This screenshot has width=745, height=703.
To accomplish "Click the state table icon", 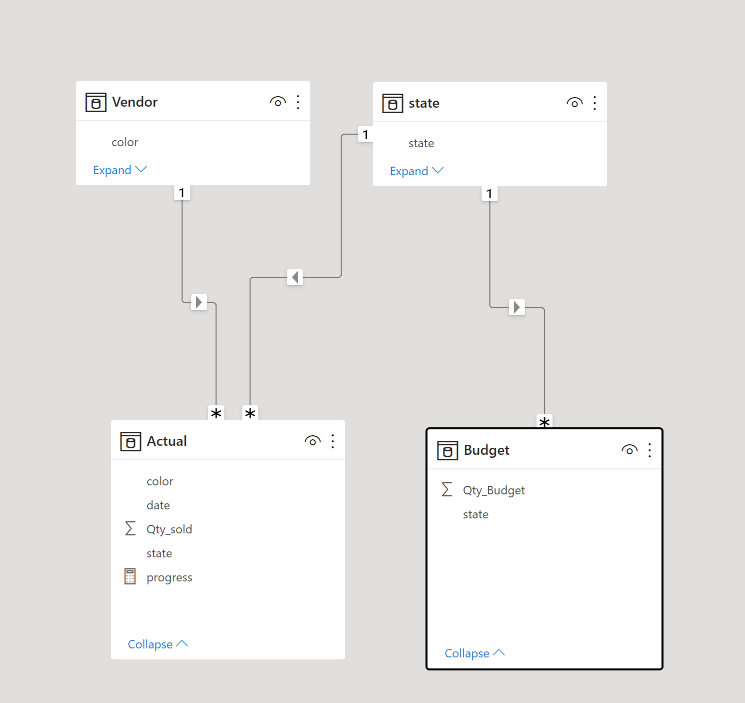I will point(393,103).
